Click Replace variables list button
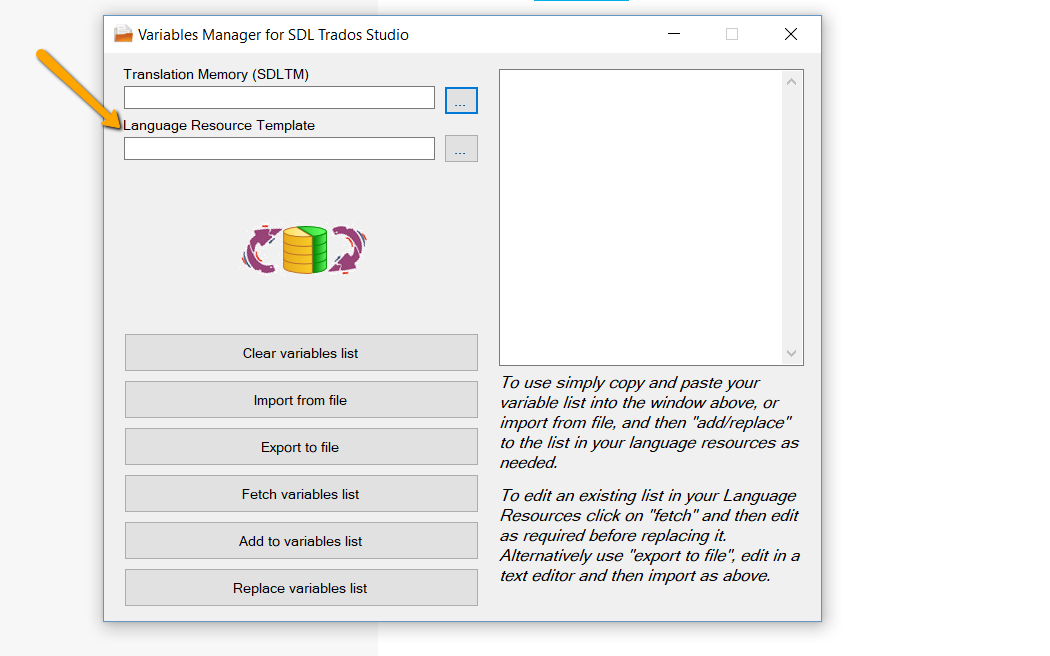This screenshot has width=1050, height=656. tap(301, 588)
